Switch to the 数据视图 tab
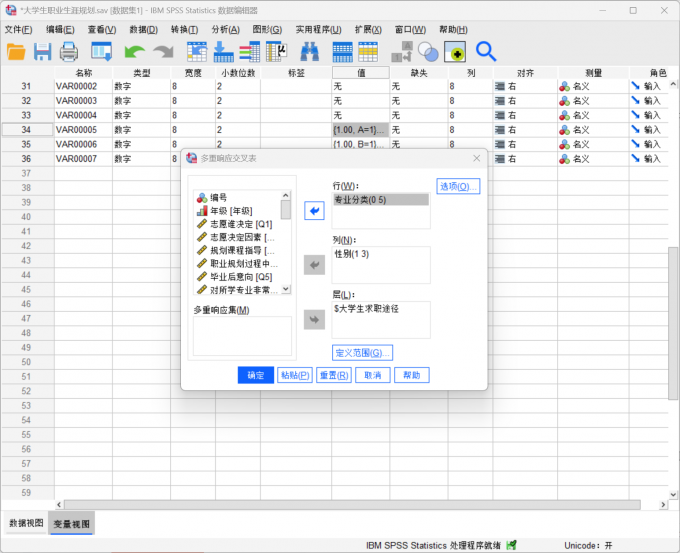 click(26, 523)
